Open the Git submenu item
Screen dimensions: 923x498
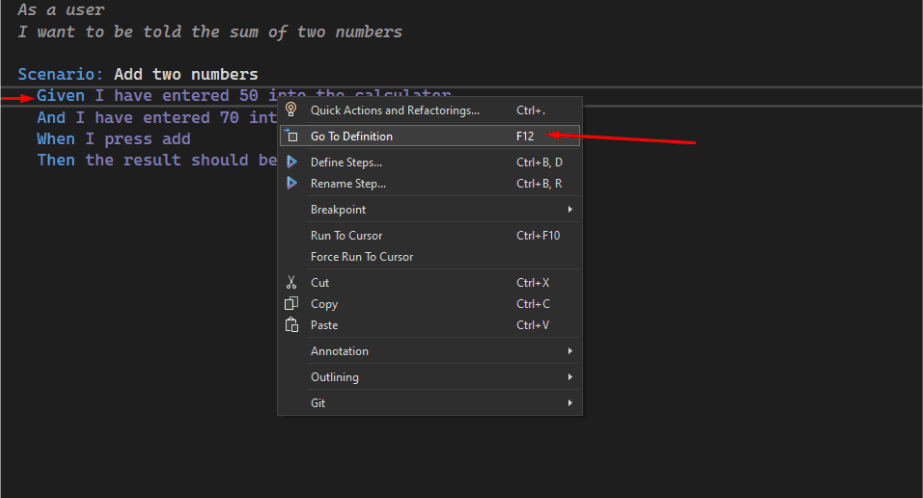(x=430, y=403)
